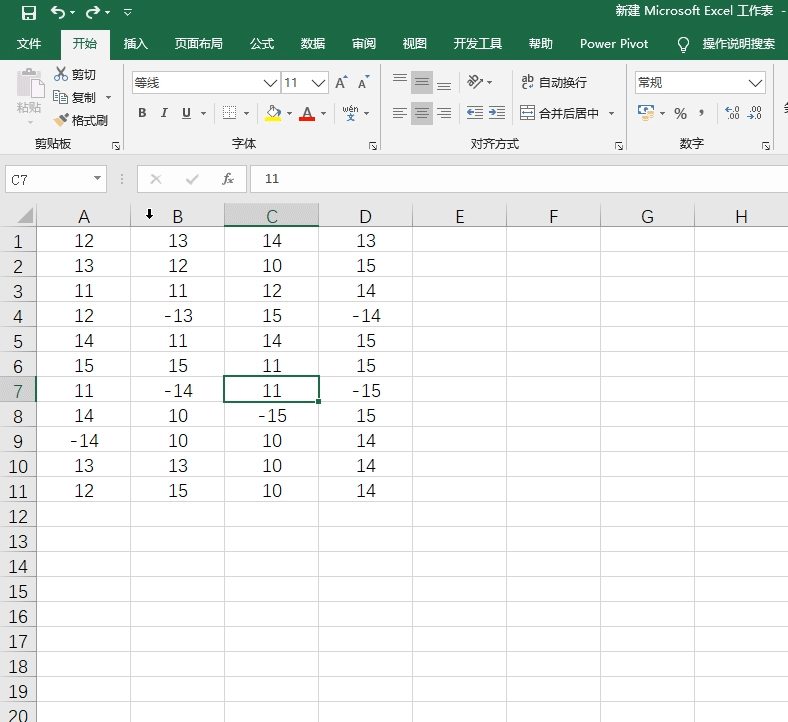This screenshot has height=722, width=788.
Task: Increase decimal places icon
Action: [x=732, y=113]
